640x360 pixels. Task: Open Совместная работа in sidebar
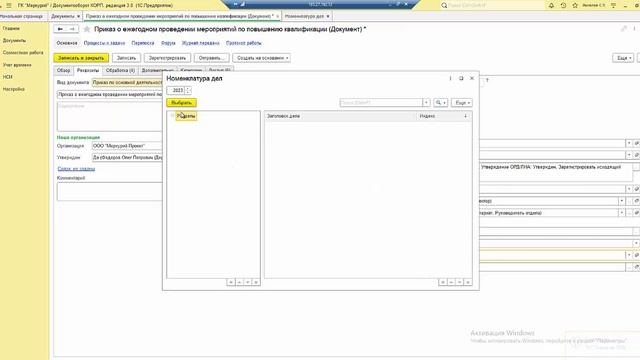tap(23, 53)
